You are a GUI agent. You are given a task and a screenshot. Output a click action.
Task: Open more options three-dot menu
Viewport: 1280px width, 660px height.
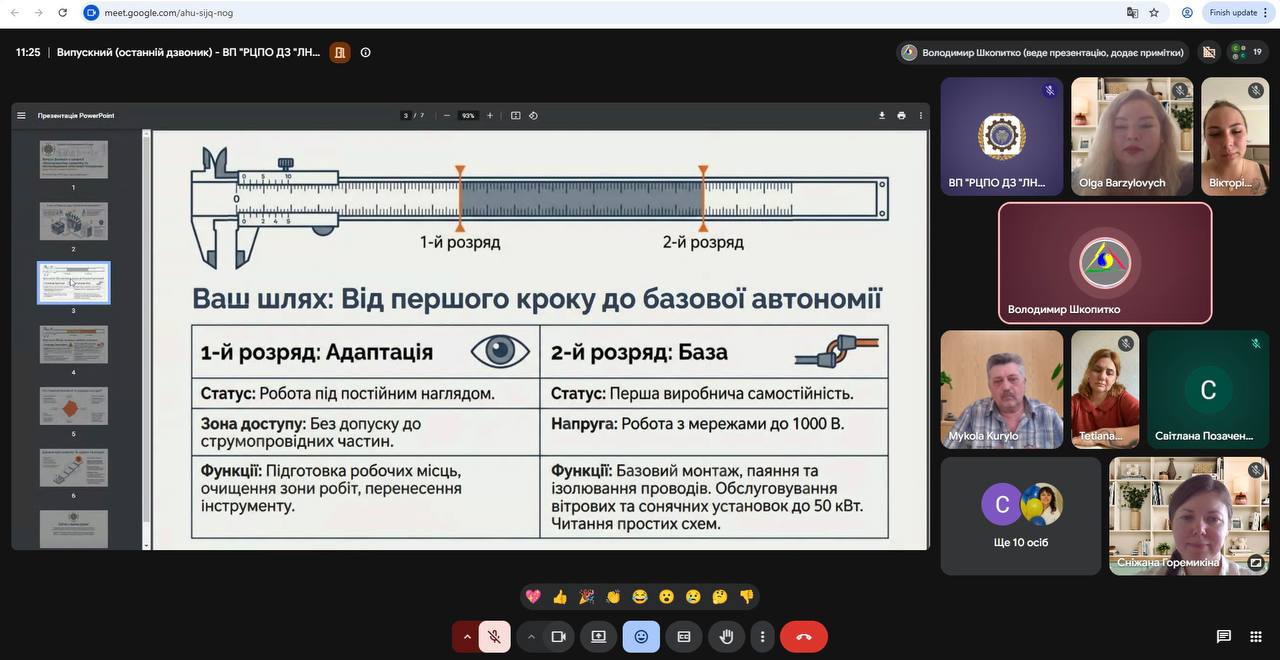coord(763,636)
